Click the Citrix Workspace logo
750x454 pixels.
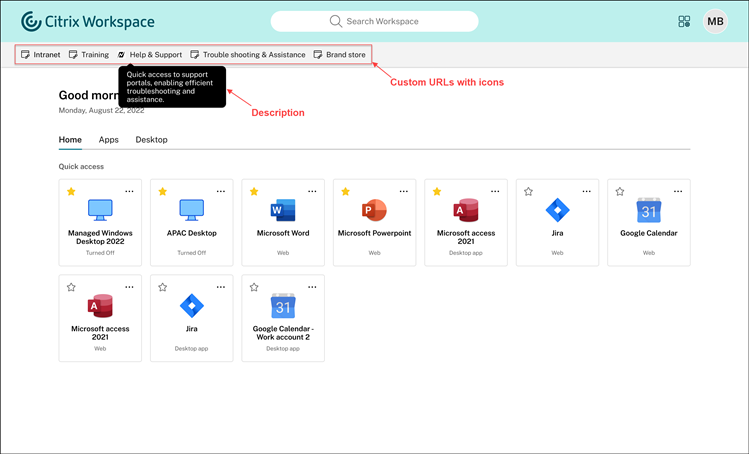pyautogui.click(x=88, y=22)
